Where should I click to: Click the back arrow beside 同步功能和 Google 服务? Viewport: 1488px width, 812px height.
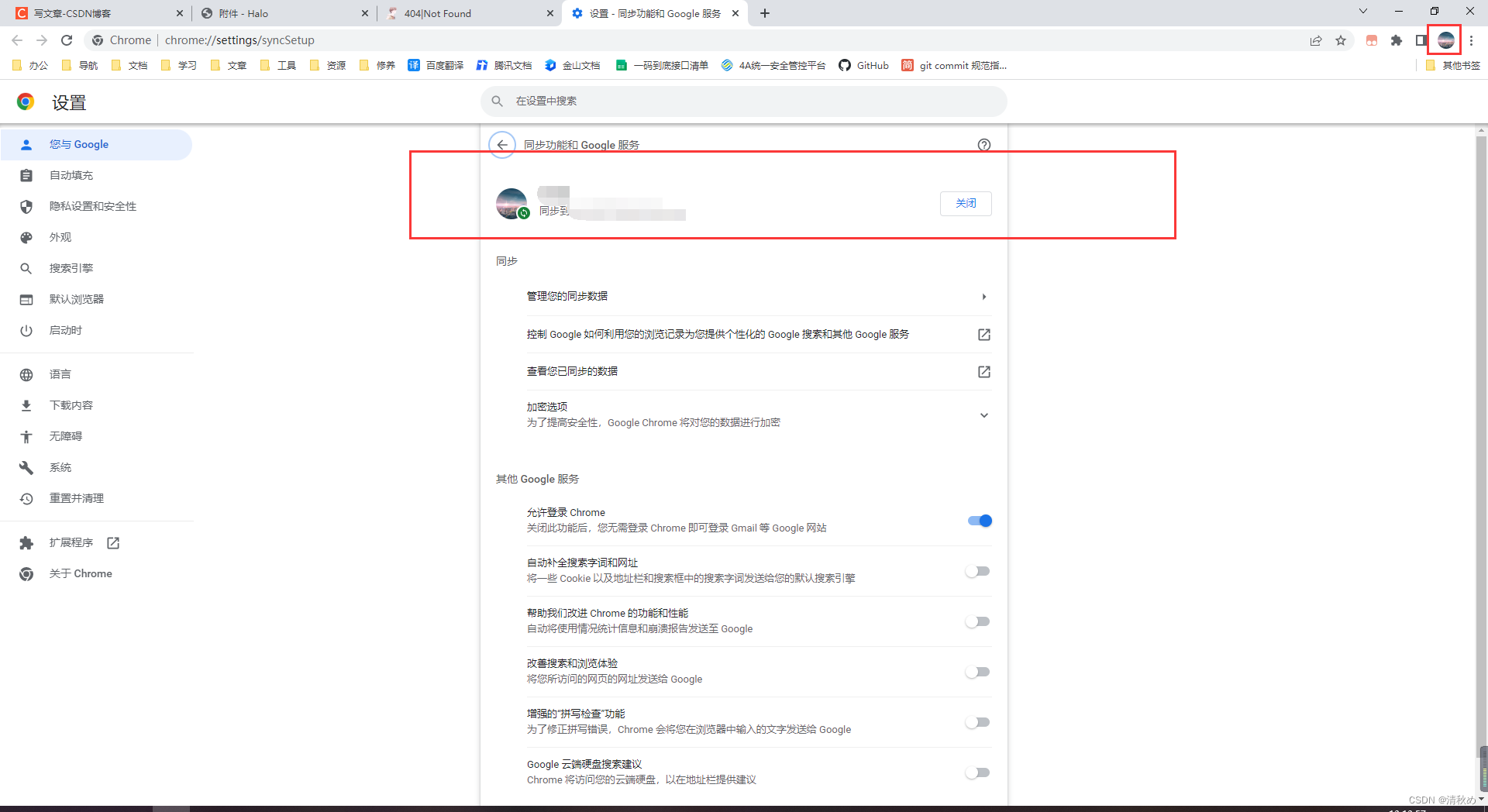pyautogui.click(x=502, y=144)
